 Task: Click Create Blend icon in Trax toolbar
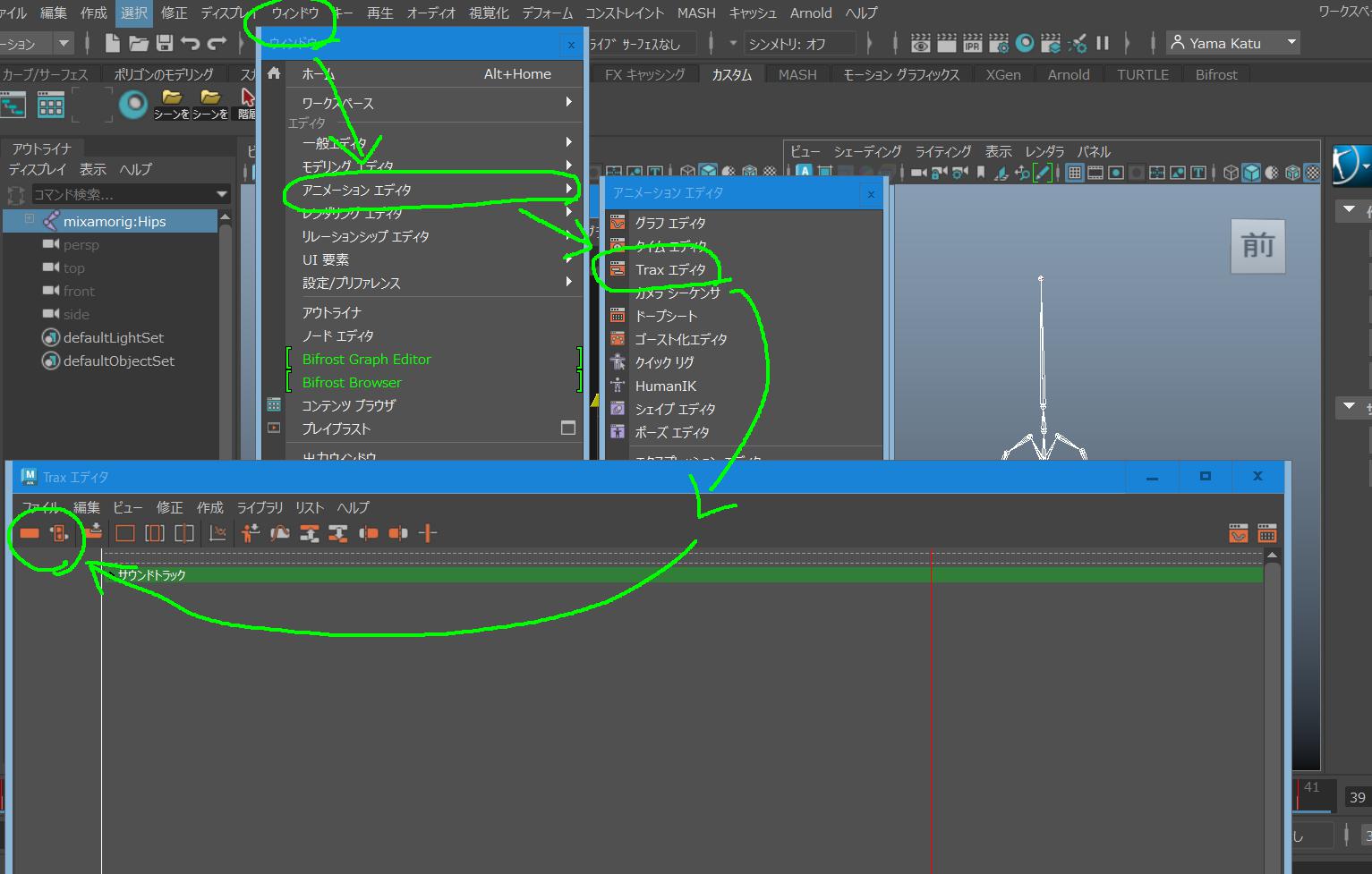point(280,533)
